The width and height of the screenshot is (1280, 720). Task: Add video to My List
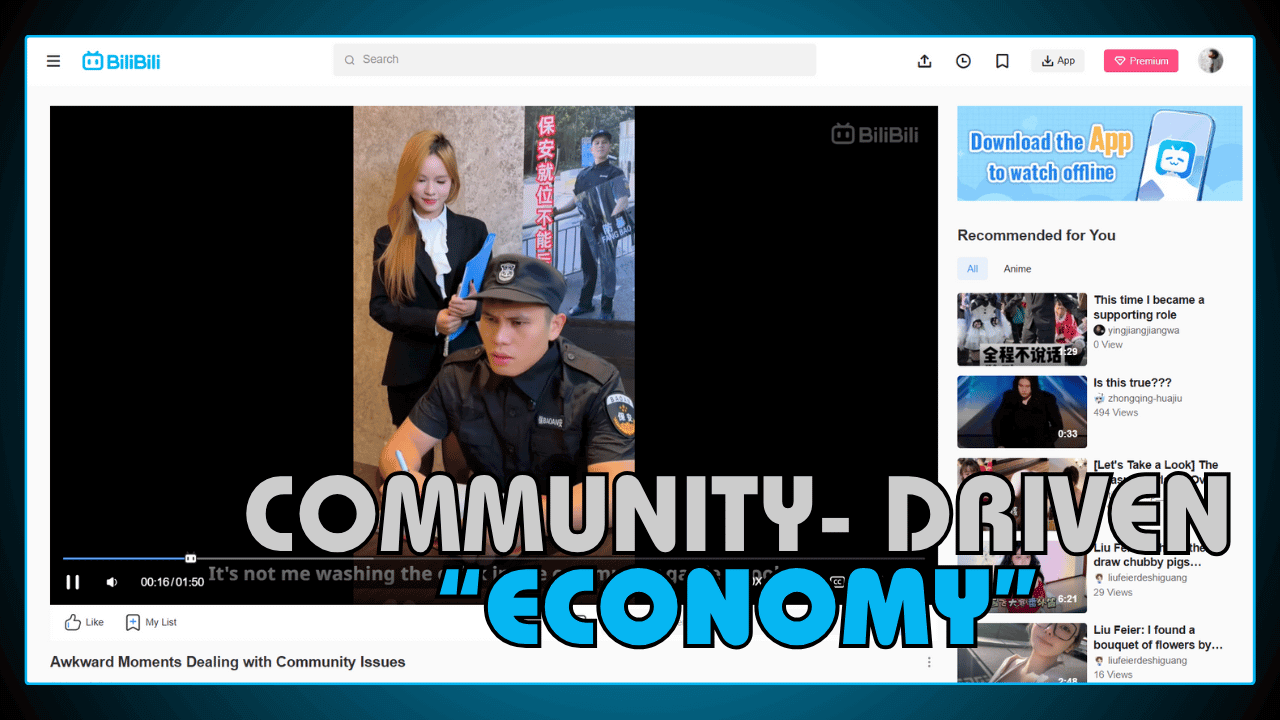(x=151, y=622)
